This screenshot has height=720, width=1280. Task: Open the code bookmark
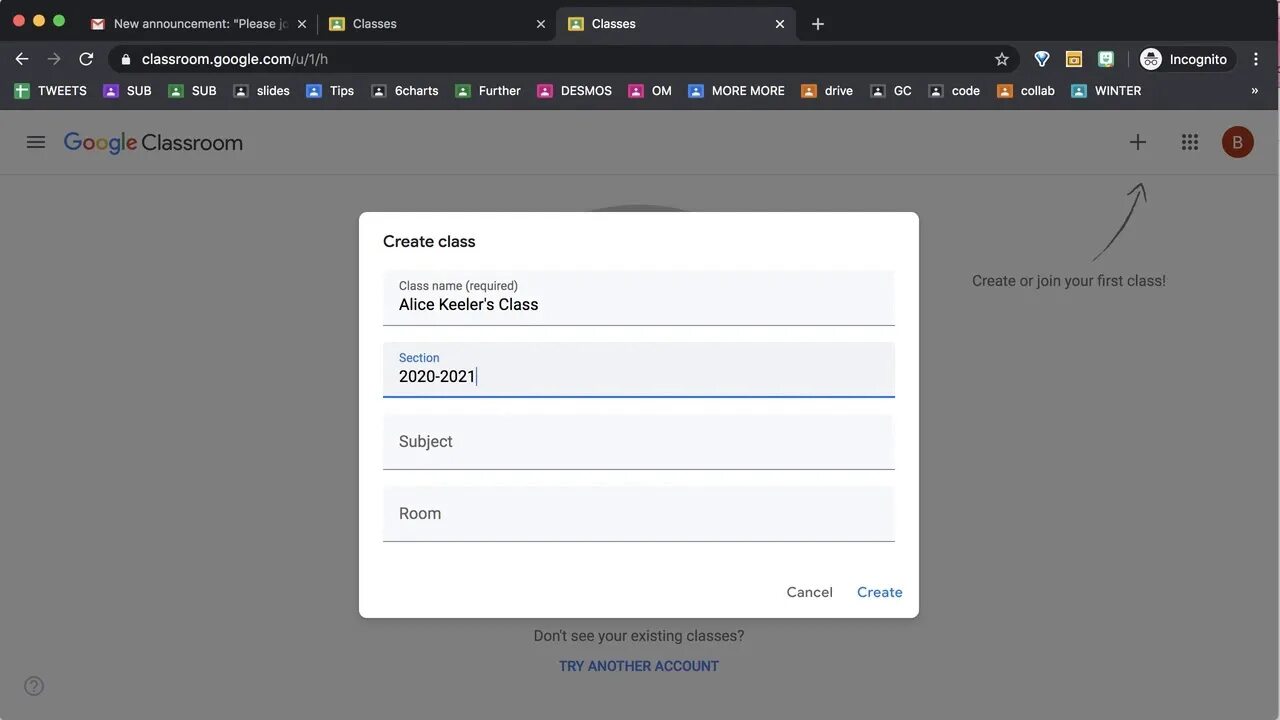(x=954, y=91)
